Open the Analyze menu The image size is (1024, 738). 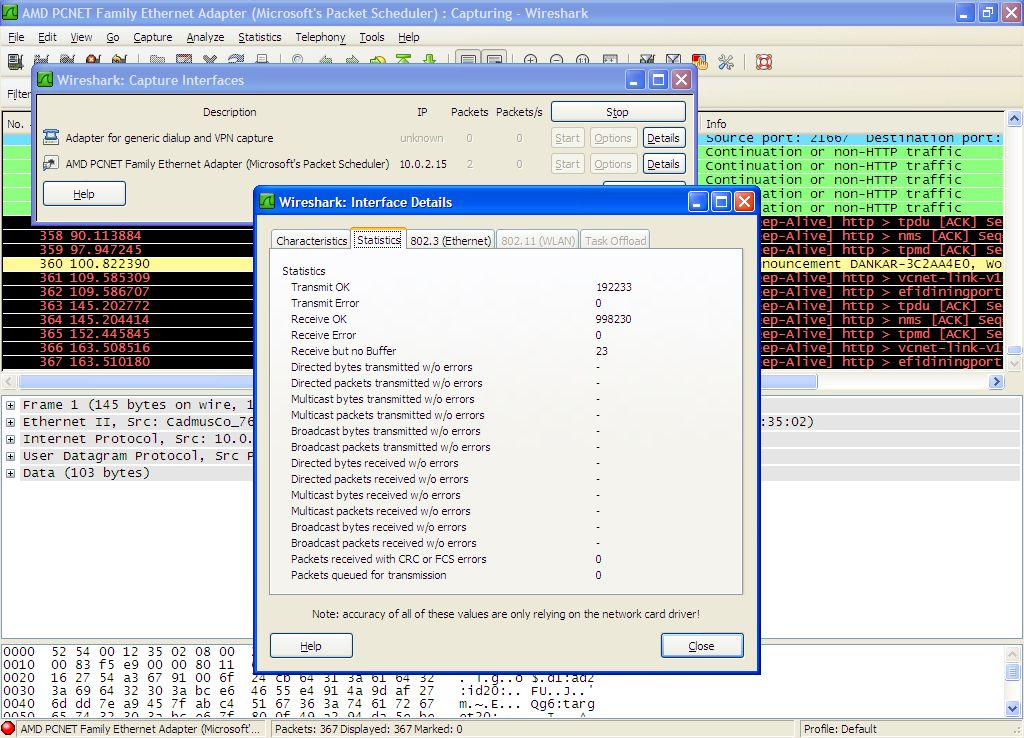click(205, 37)
